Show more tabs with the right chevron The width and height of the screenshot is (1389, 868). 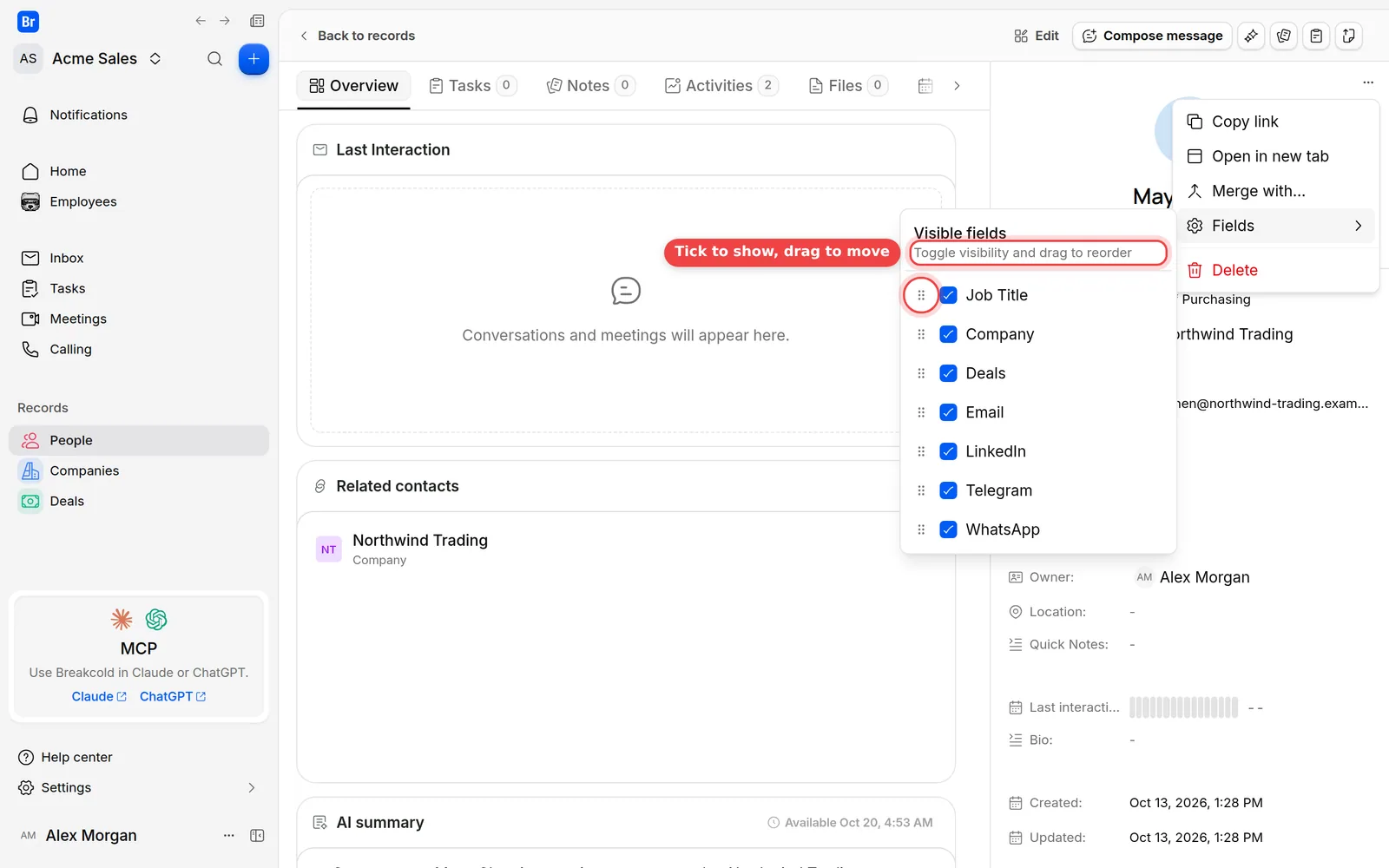[x=957, y=86]
